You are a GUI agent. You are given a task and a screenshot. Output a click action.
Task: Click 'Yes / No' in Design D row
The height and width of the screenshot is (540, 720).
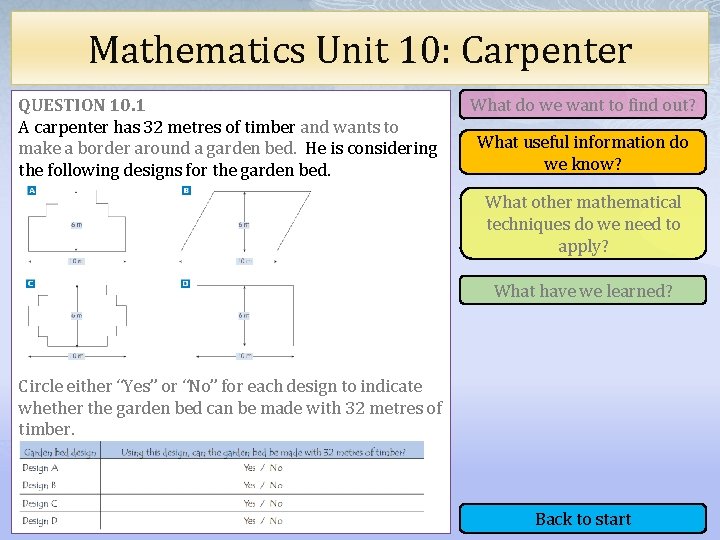tap(263, 521)
